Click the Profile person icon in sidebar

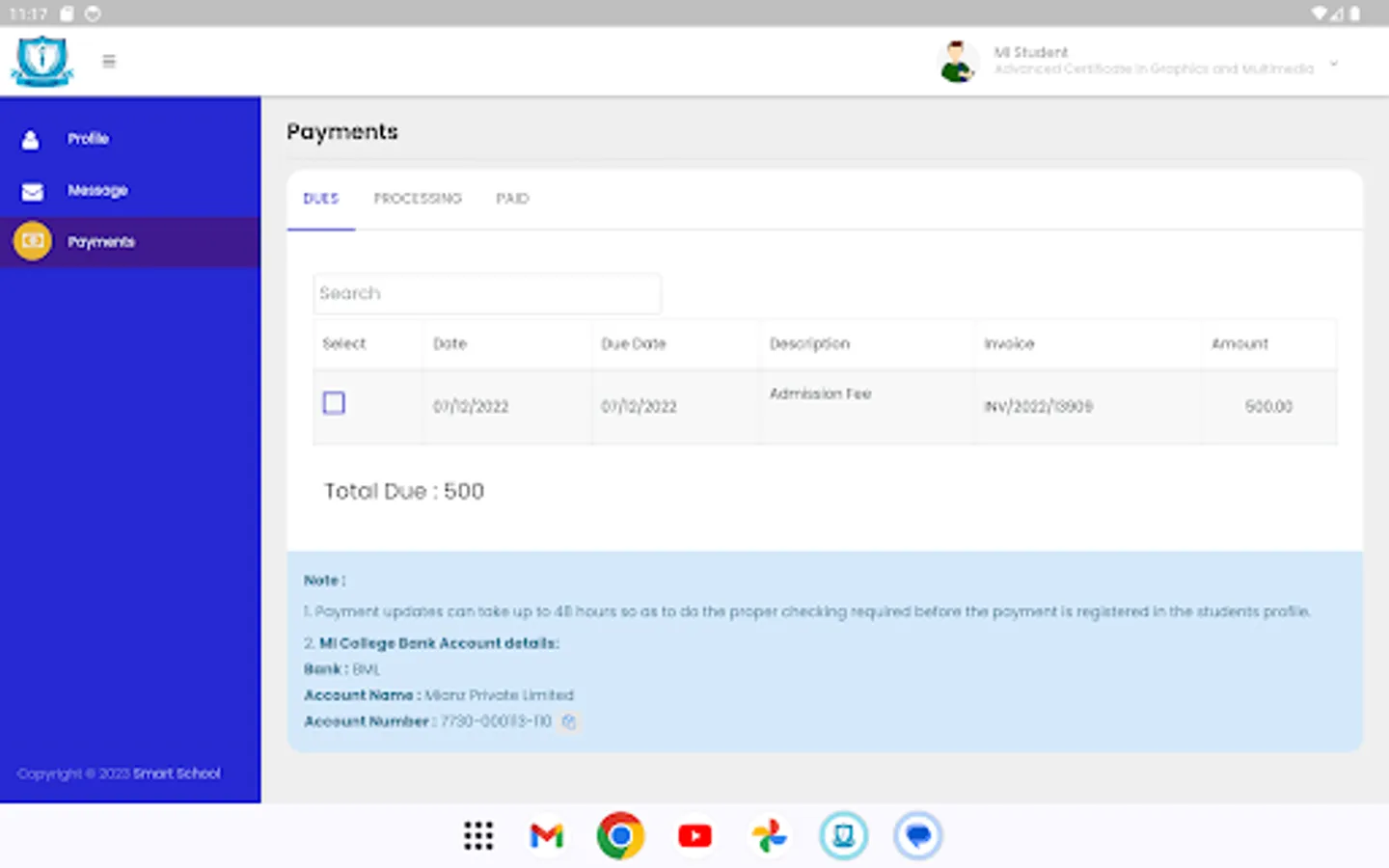tap(31, 139)
